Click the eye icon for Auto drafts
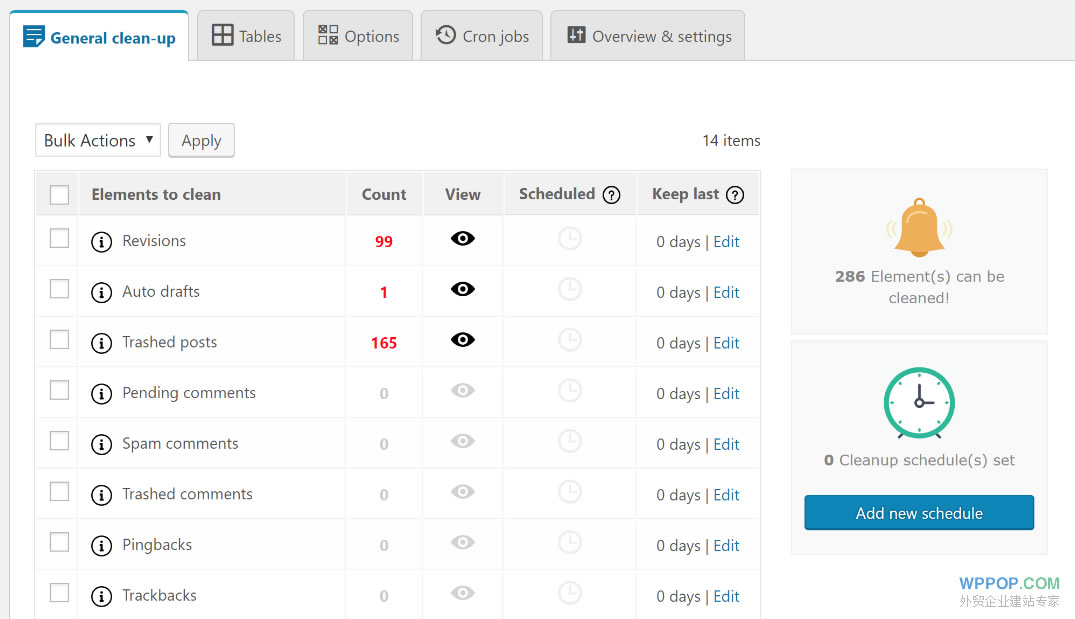This screenshot has width=1075, height=619. click(462, 290)
